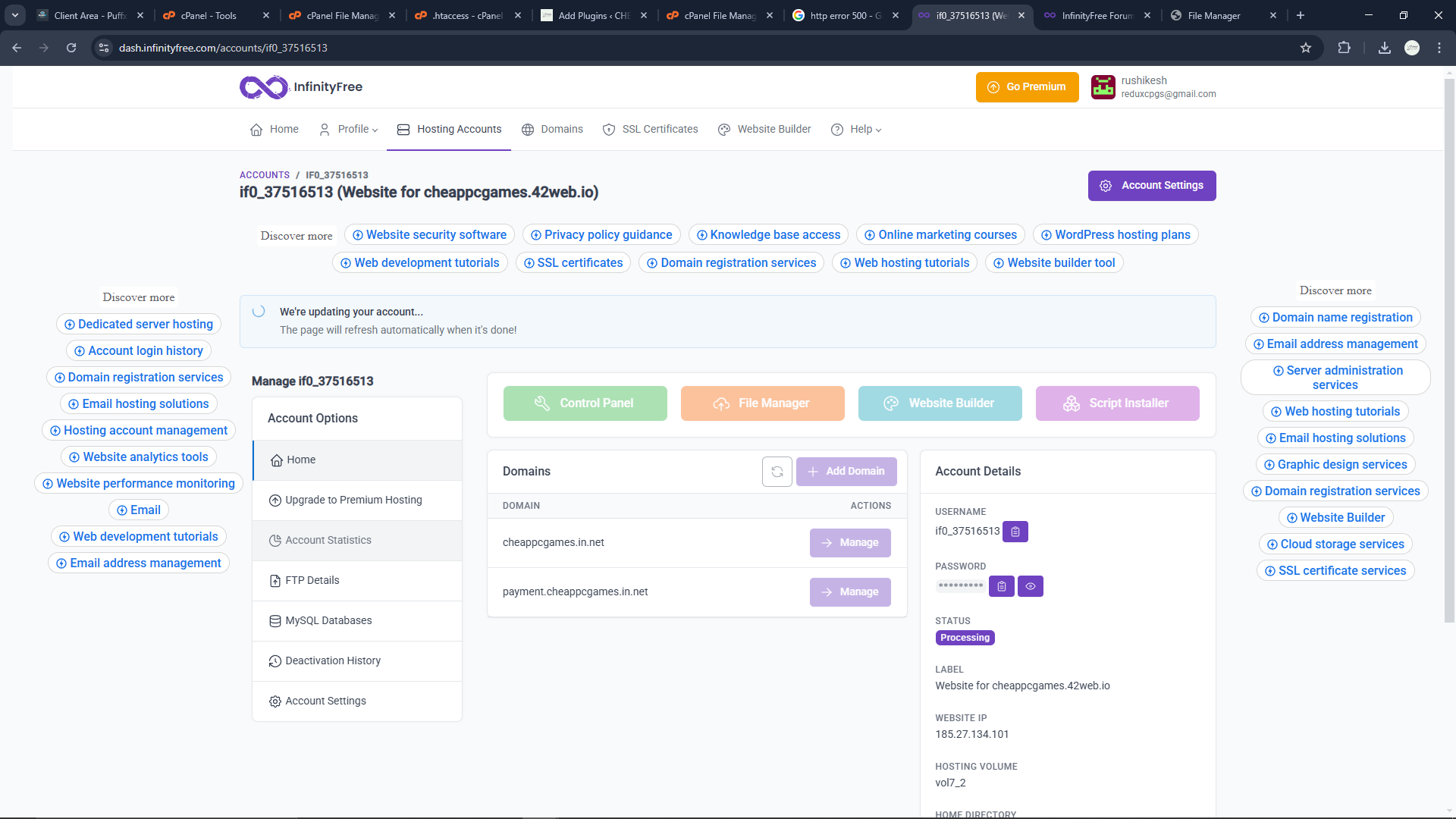Refresh the domains list
The image size is (1456, 819).
click(x=777, y=472)
